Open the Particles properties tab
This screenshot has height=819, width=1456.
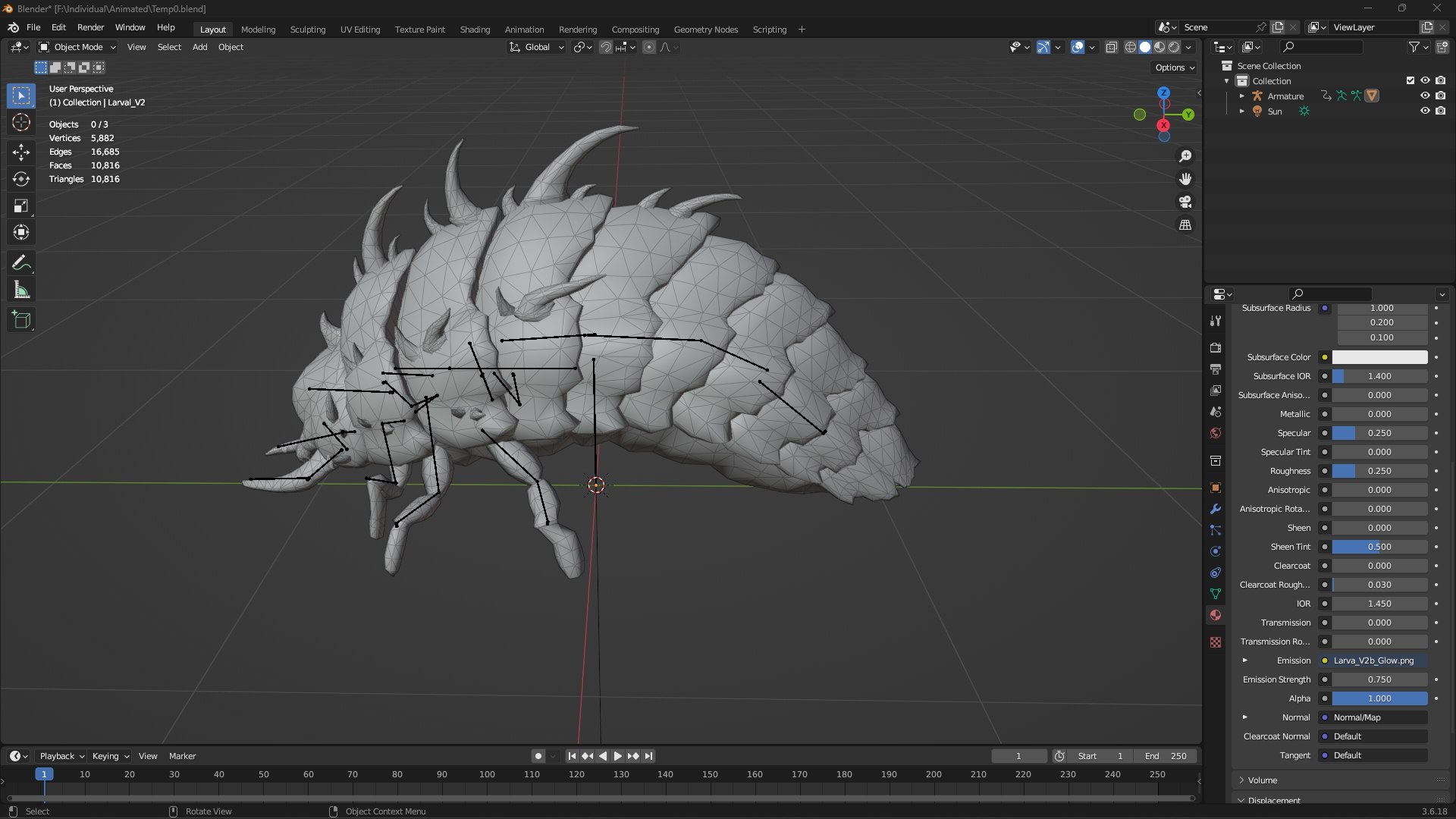1216,530
